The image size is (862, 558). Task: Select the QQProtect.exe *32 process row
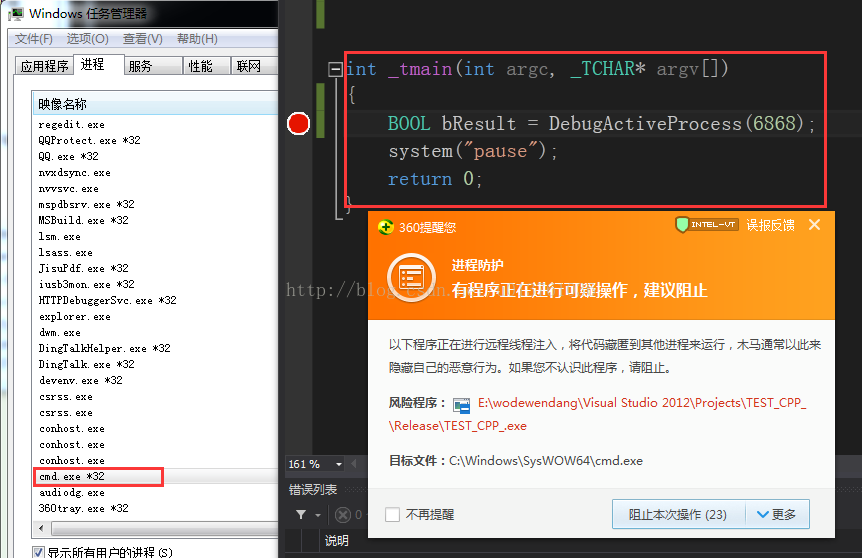point(155,141)
